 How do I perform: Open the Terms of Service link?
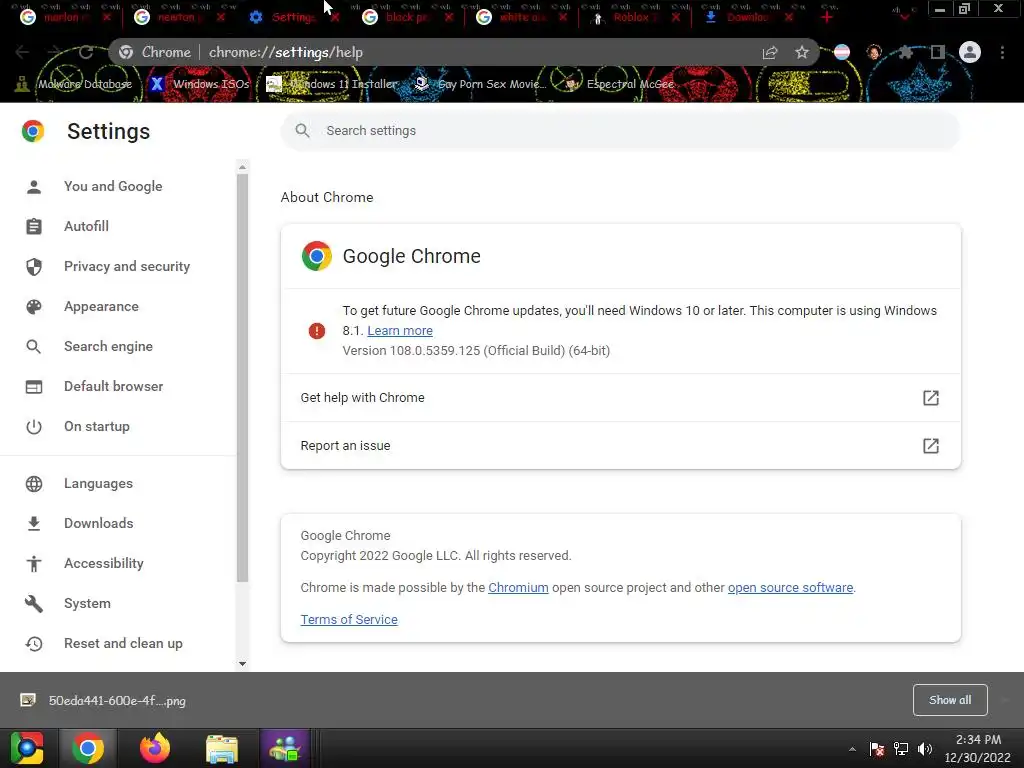349,619
